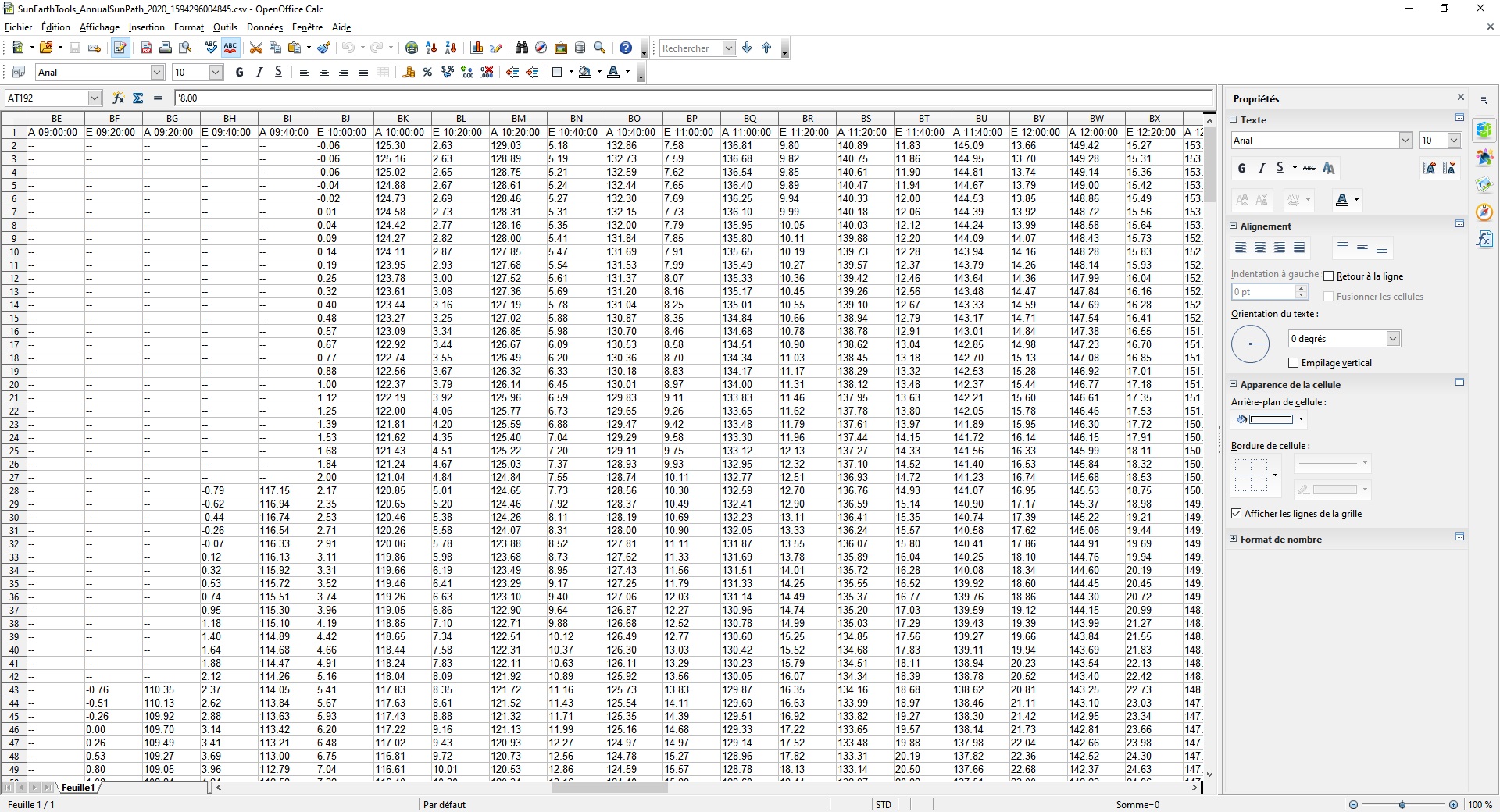Toggle bold (G) in the formatting toolbar
Screen dimensions: 1500x812
click(239, 72)
